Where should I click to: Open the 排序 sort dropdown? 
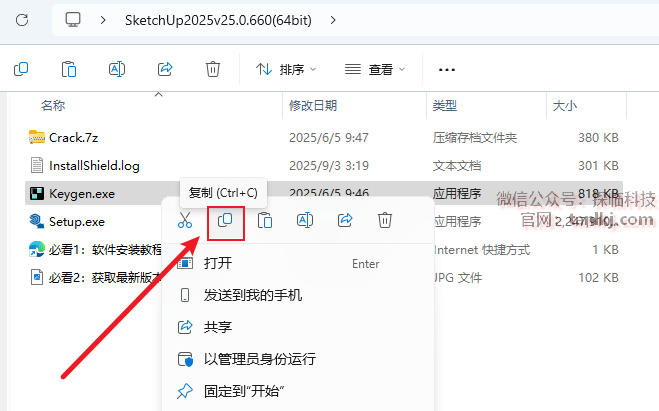point(286,69)
